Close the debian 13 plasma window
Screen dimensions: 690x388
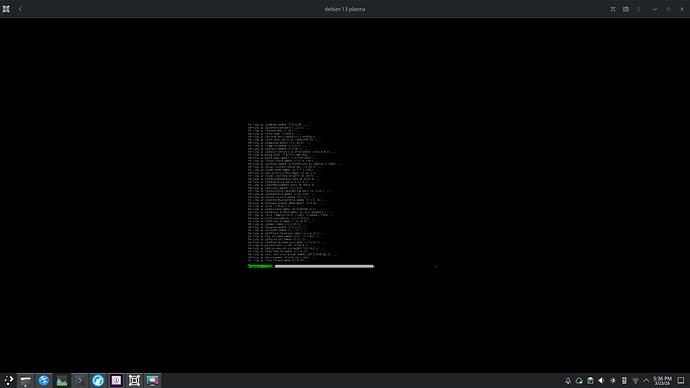[x=682, y=9]
